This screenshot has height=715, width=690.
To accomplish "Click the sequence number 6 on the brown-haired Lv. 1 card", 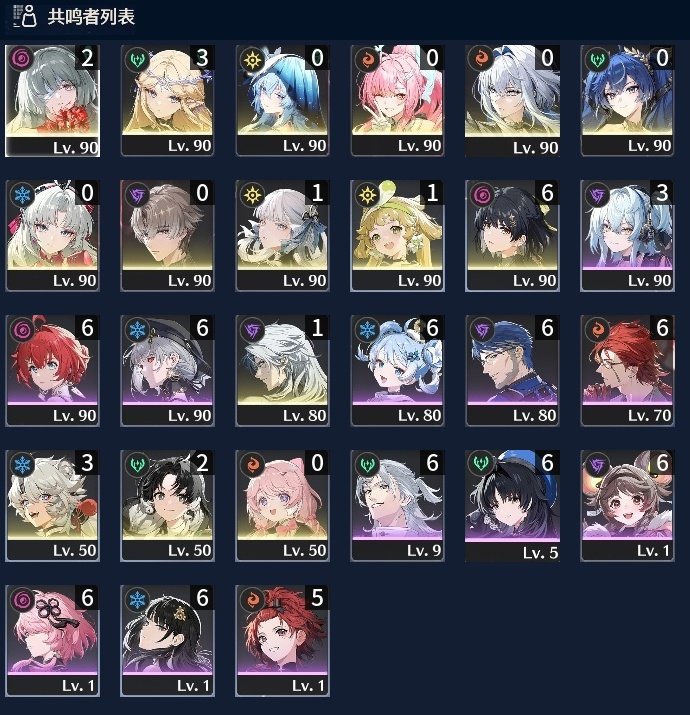I will [x=662, y=463].
